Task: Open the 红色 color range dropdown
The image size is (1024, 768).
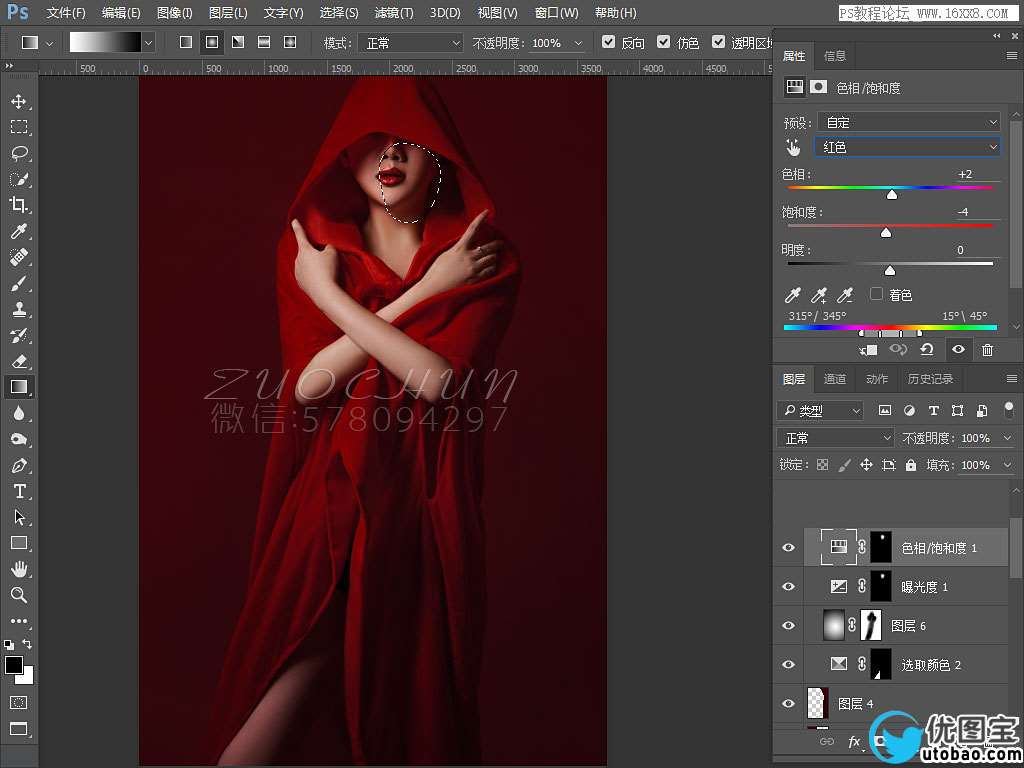Action: coord(908,147)
